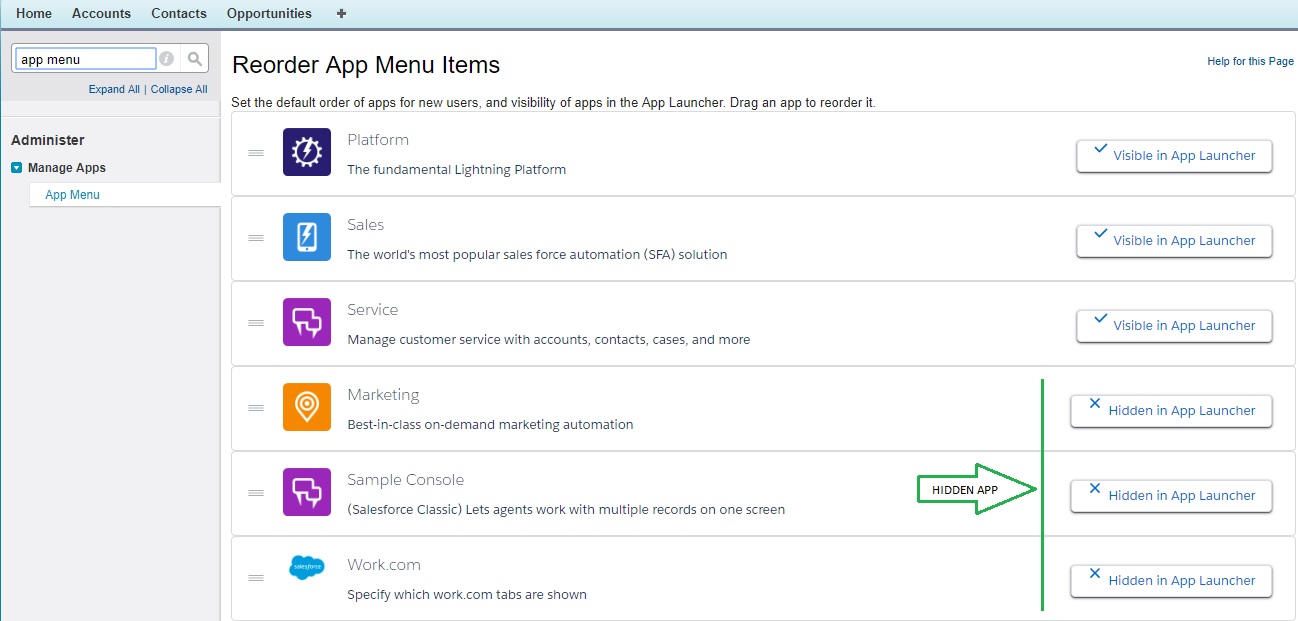Click the Work.com Salesforce cloud icon

pyautogui.click(x=306, y=567)
